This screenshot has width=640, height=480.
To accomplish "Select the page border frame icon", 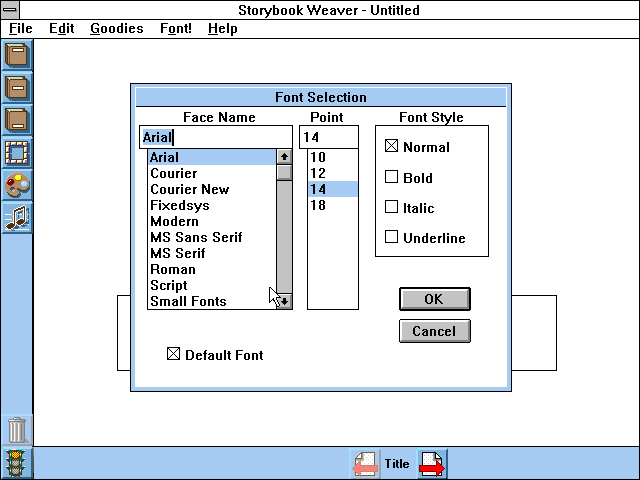I will point(17,153).
